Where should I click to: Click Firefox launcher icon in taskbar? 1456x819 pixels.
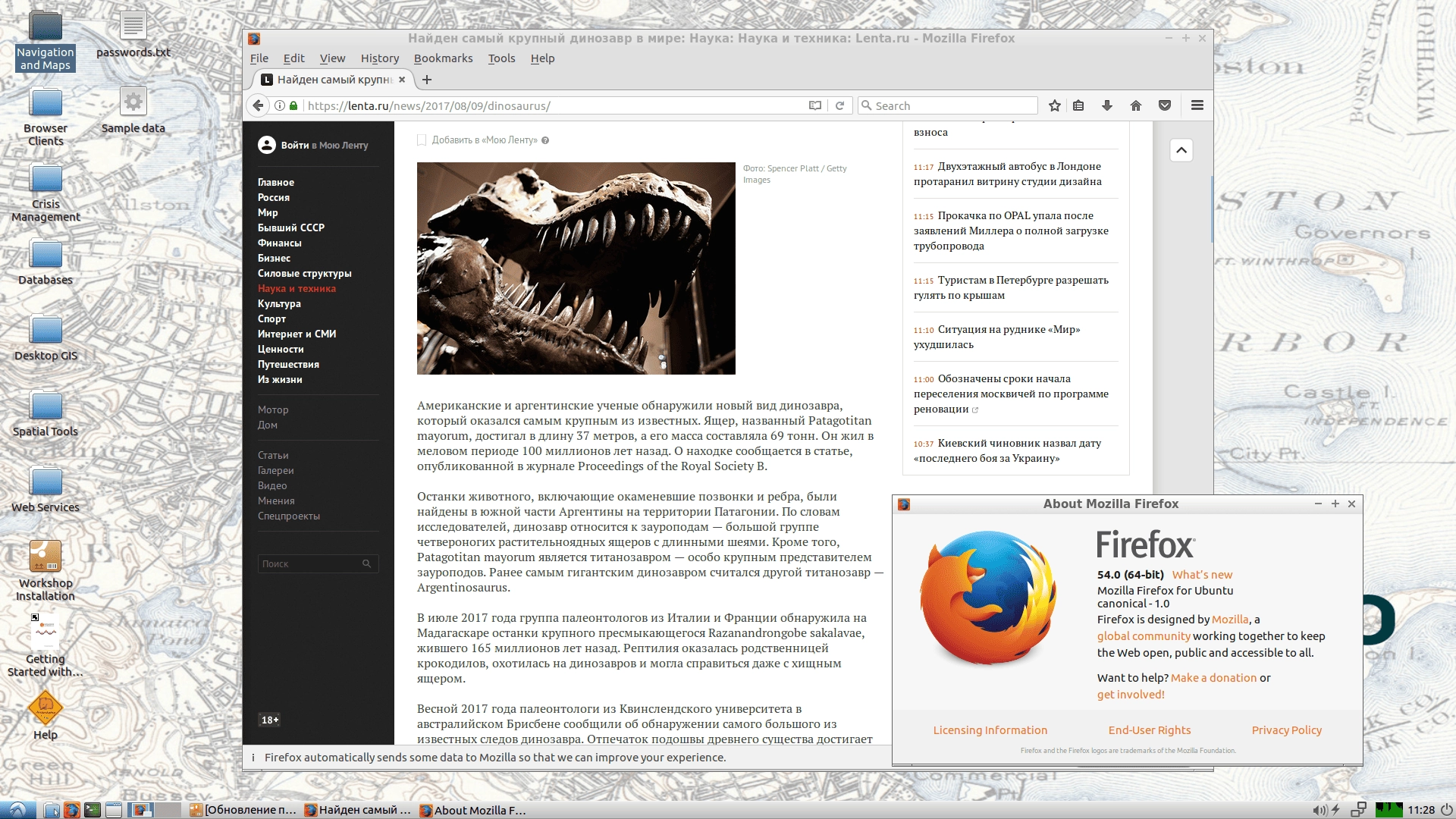[72, 810]
